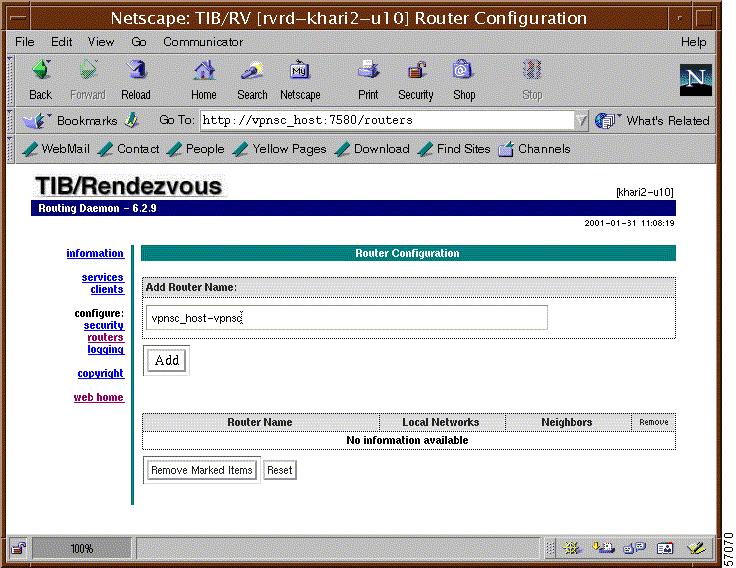736x568 pixels.
Task: Open the Mailbox icon in the component bar
Action: (603, 548)
